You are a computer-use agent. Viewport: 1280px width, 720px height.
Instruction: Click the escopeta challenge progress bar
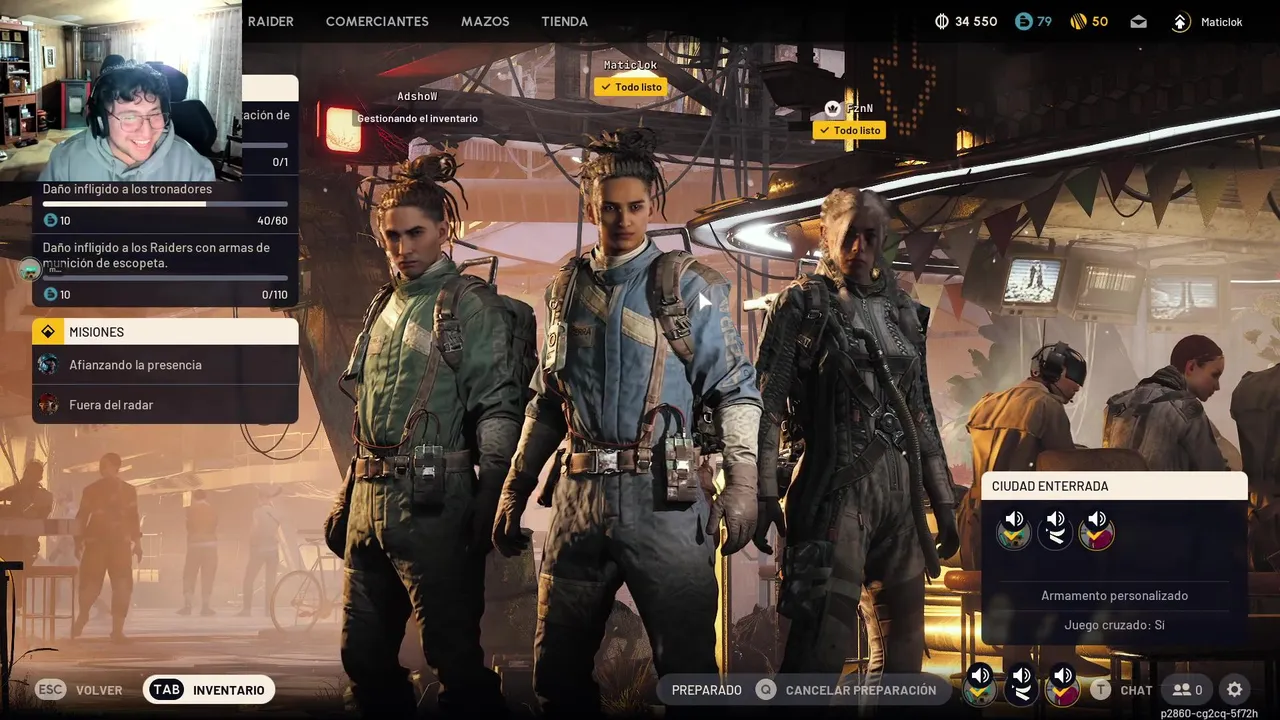(x=165, y=278)
